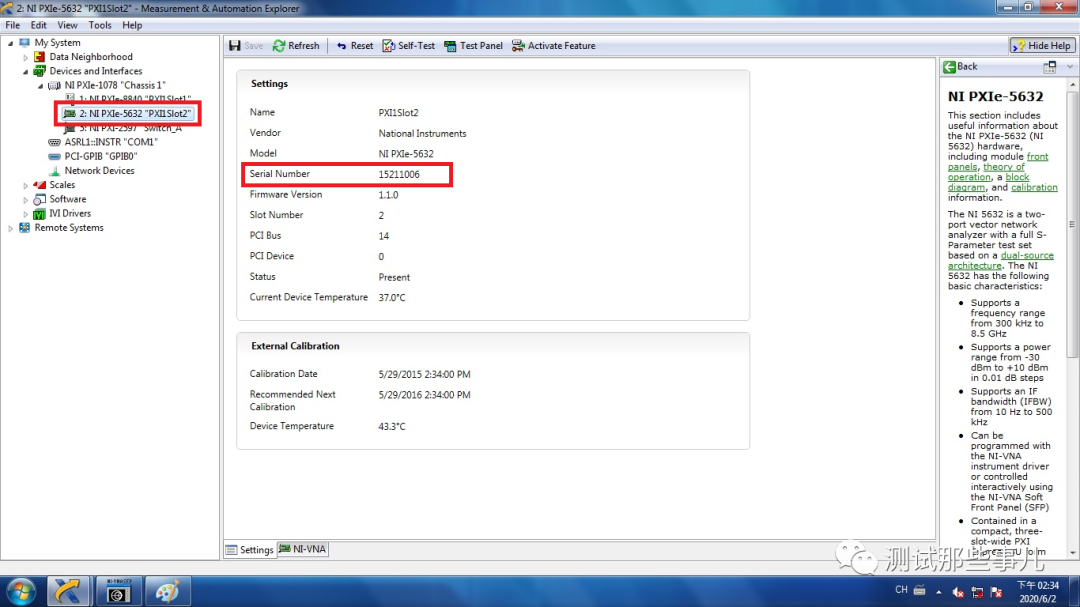Click the Save toolbar button
1080x607 pixels.
coord(246,45)
